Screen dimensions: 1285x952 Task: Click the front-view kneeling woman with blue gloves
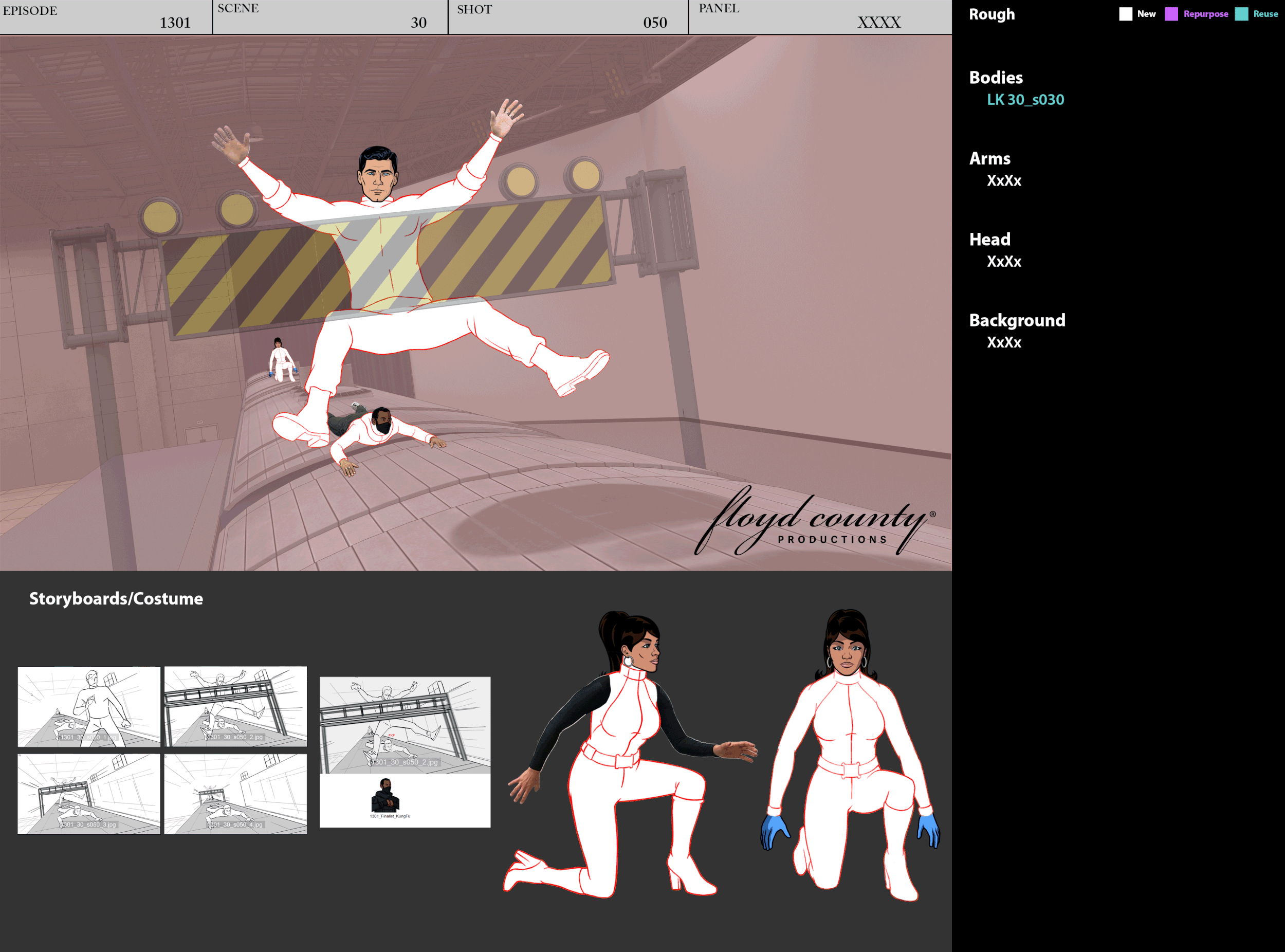[850, 755]
